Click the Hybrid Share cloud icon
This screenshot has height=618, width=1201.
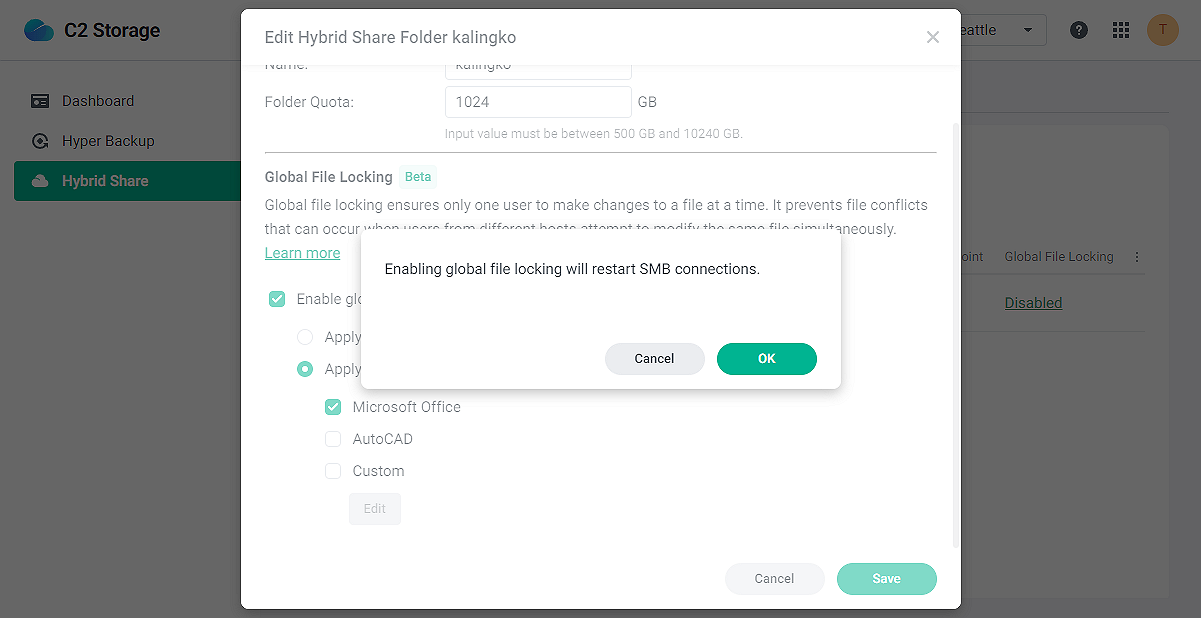(40, 181)
